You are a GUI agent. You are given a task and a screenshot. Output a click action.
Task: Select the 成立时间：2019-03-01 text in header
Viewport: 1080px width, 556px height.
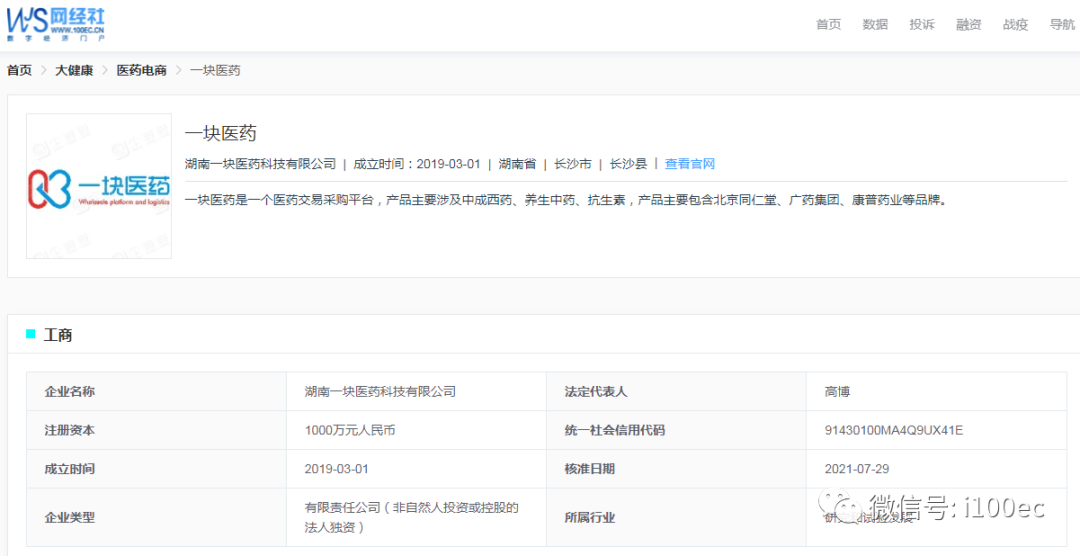[x=417, y=164]
